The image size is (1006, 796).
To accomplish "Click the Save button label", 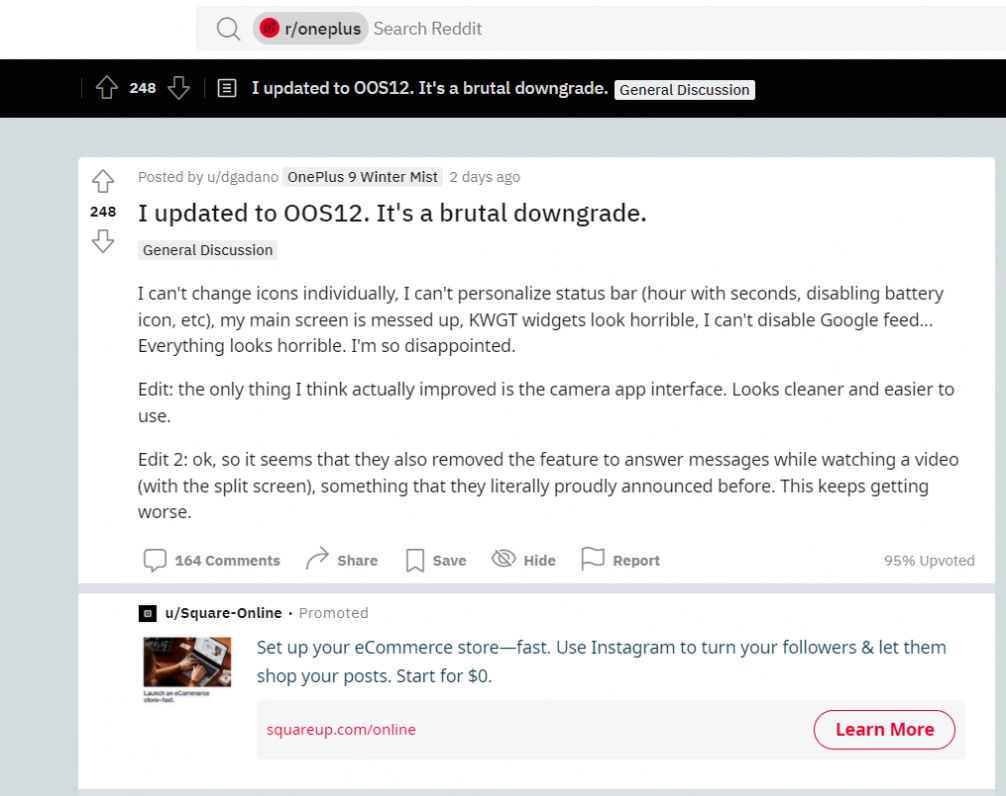I will (x=449, y=561).
